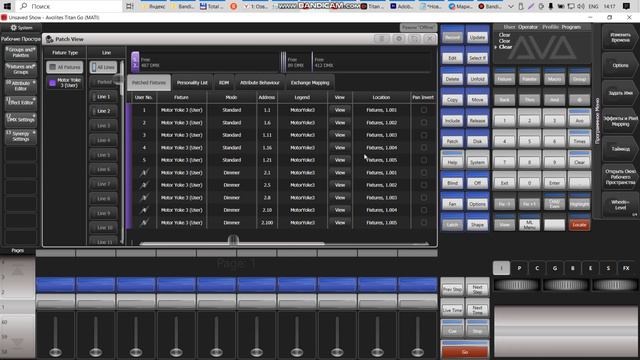Click the red Locate button

tap(579, 224)
